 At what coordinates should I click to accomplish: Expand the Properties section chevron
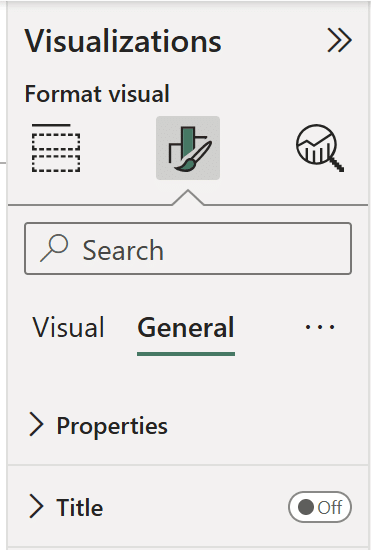[36, 424]
